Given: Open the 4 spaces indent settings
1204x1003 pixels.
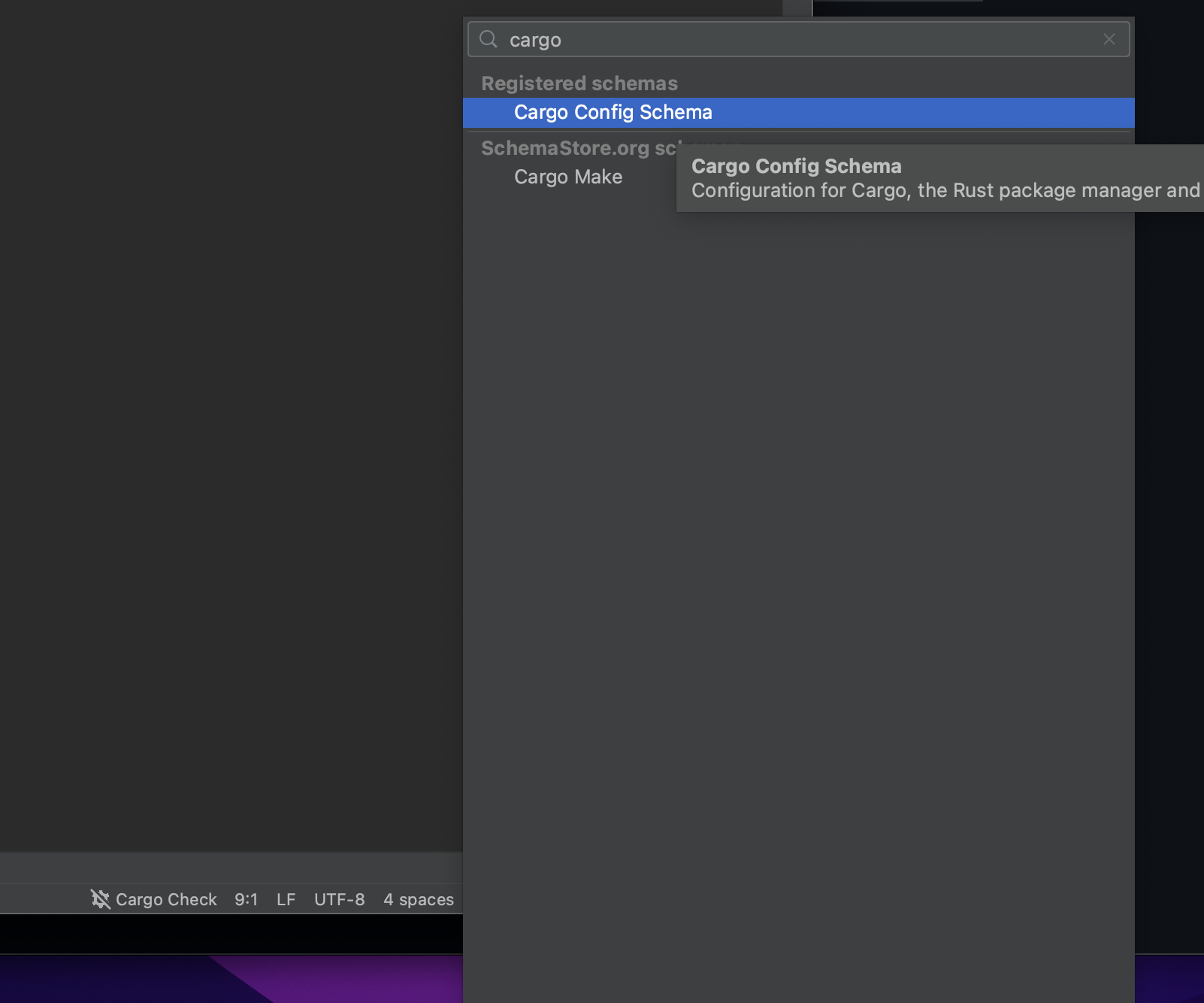Looking at the screenshot, I should pyautogui.click(x=419, y=899).
